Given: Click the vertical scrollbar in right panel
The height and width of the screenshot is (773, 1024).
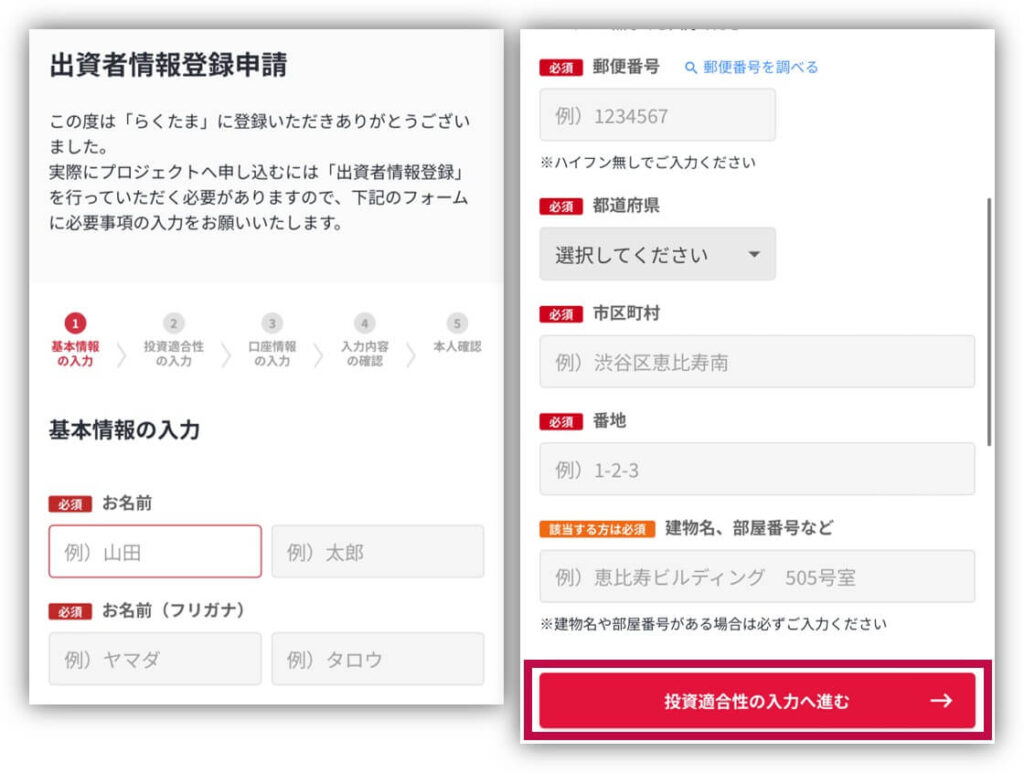Looking at the screenshot, I should coord(989,320).
